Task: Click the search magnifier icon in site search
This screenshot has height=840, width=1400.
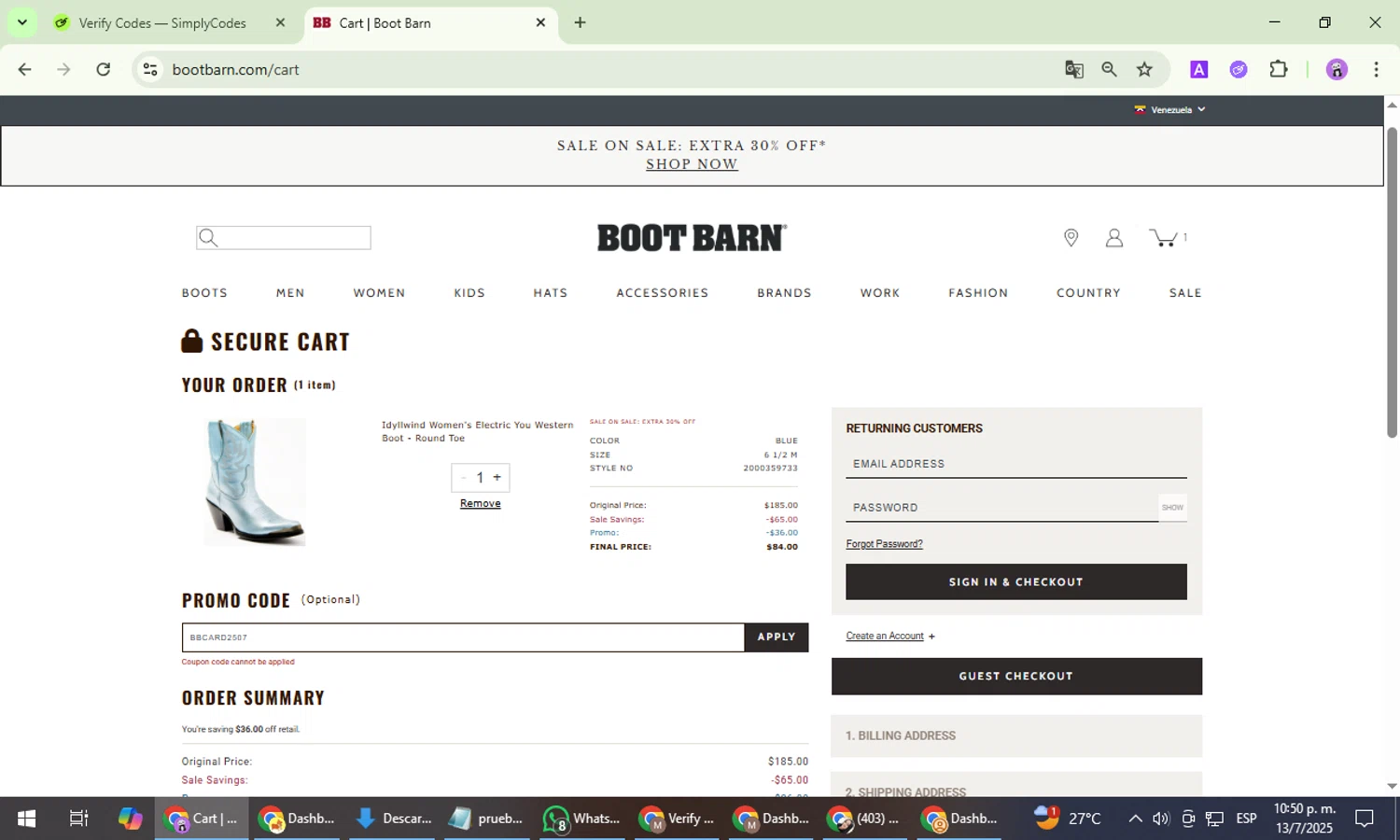Action: tap(208, 238)
